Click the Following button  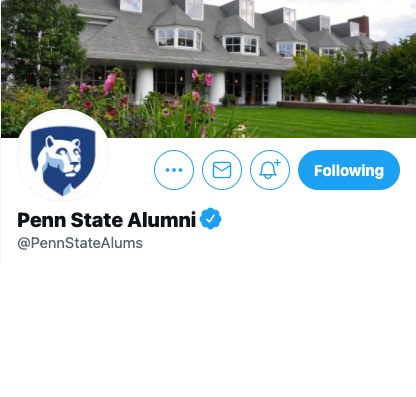[x=349, y=170]
